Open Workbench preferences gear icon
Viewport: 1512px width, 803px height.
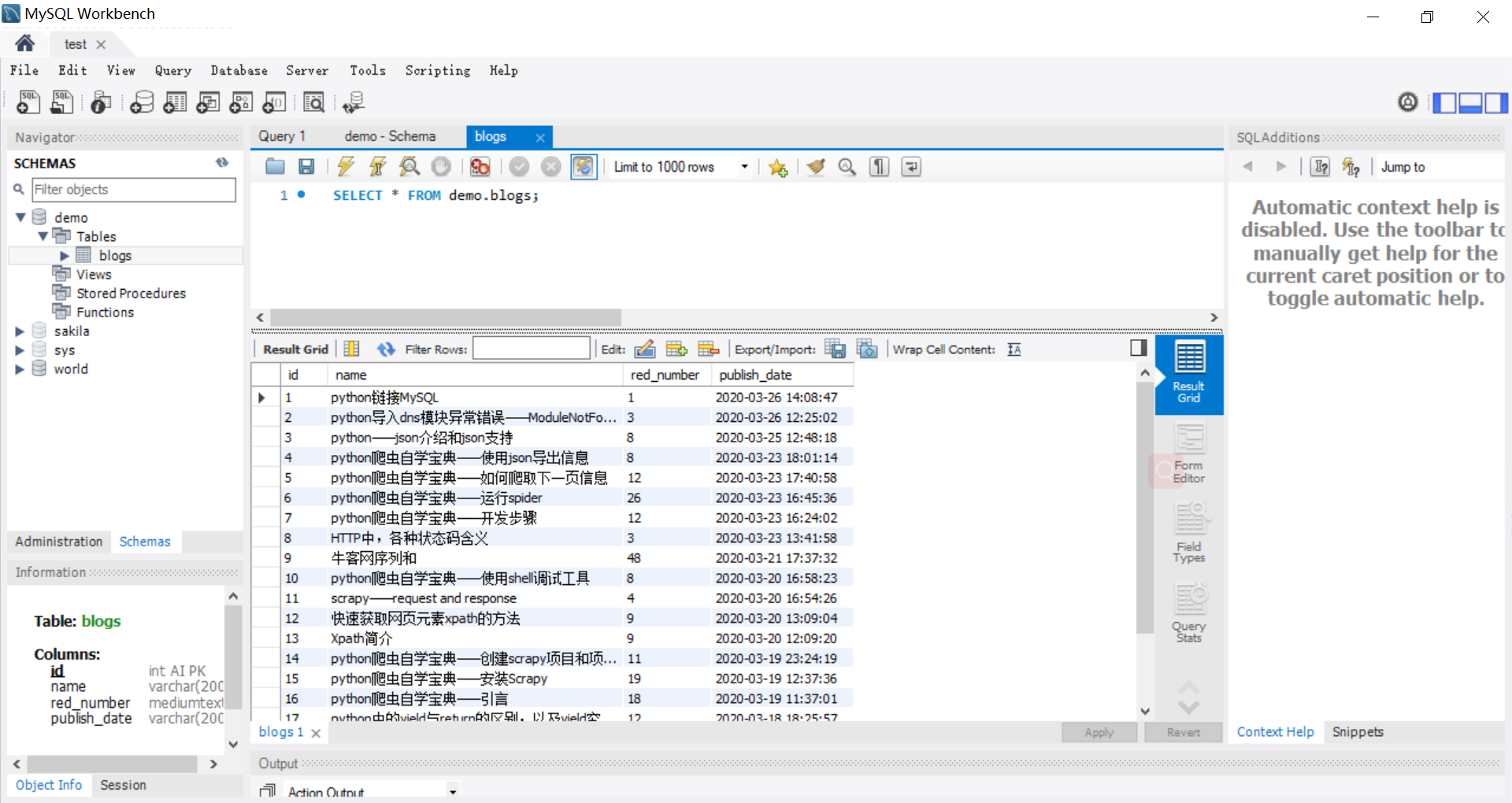pos(1407,102)
